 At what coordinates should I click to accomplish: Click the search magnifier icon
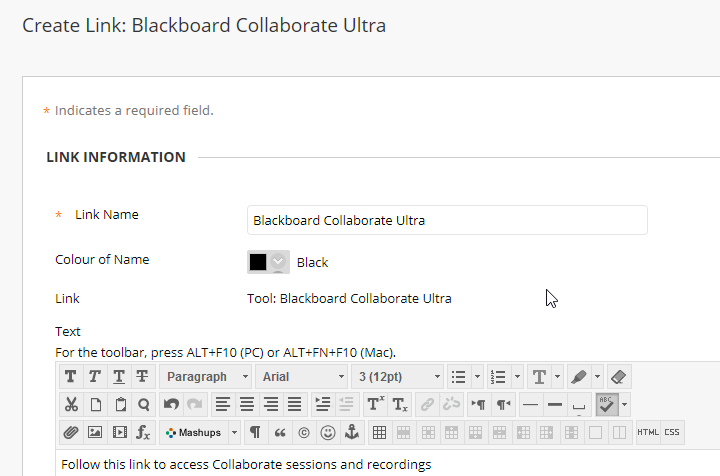tap(143, 405)
